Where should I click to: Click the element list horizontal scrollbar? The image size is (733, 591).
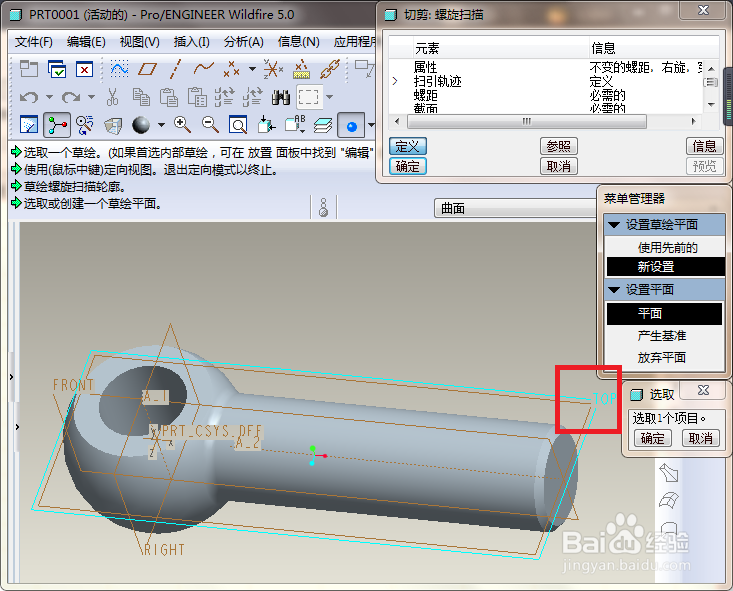pos(527,122)
